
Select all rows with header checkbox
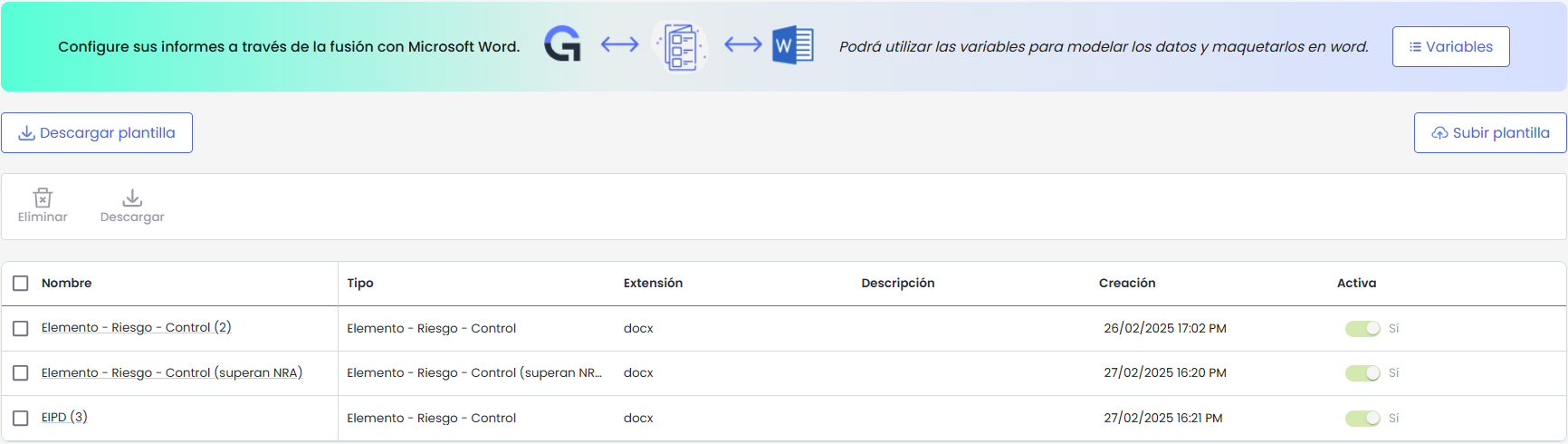pos(21,284)
